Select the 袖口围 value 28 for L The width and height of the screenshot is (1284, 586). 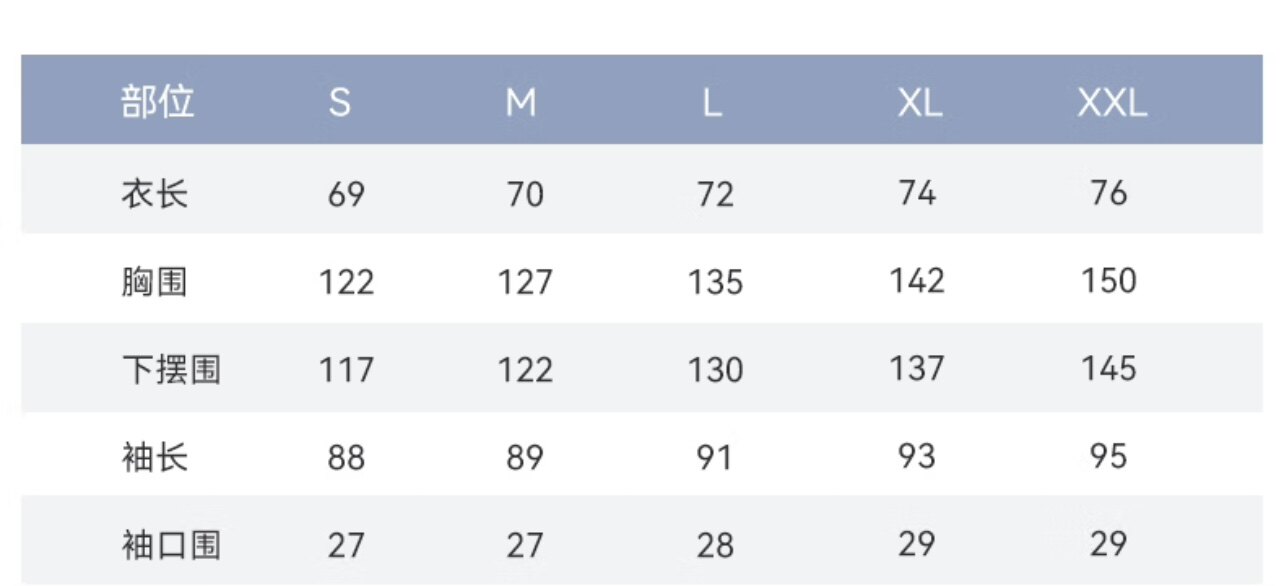coord(715,547)
